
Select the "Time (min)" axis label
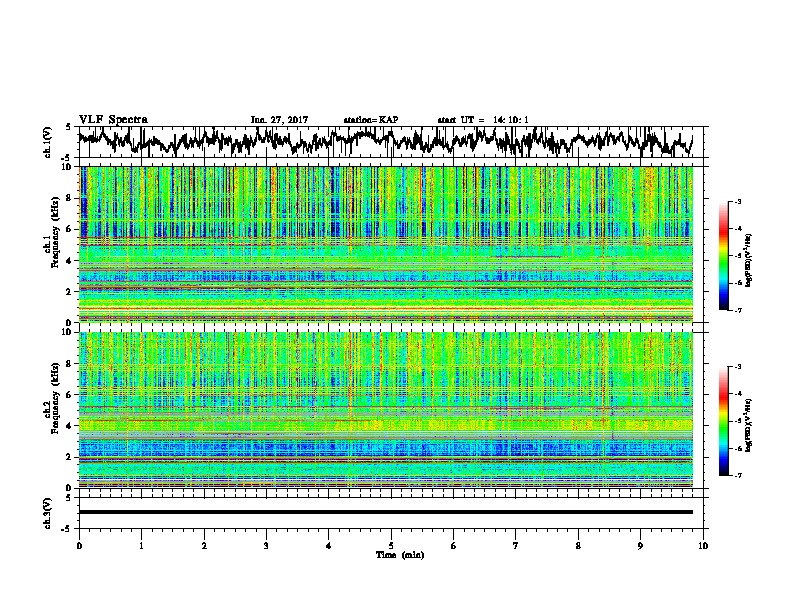pos(400,555)
